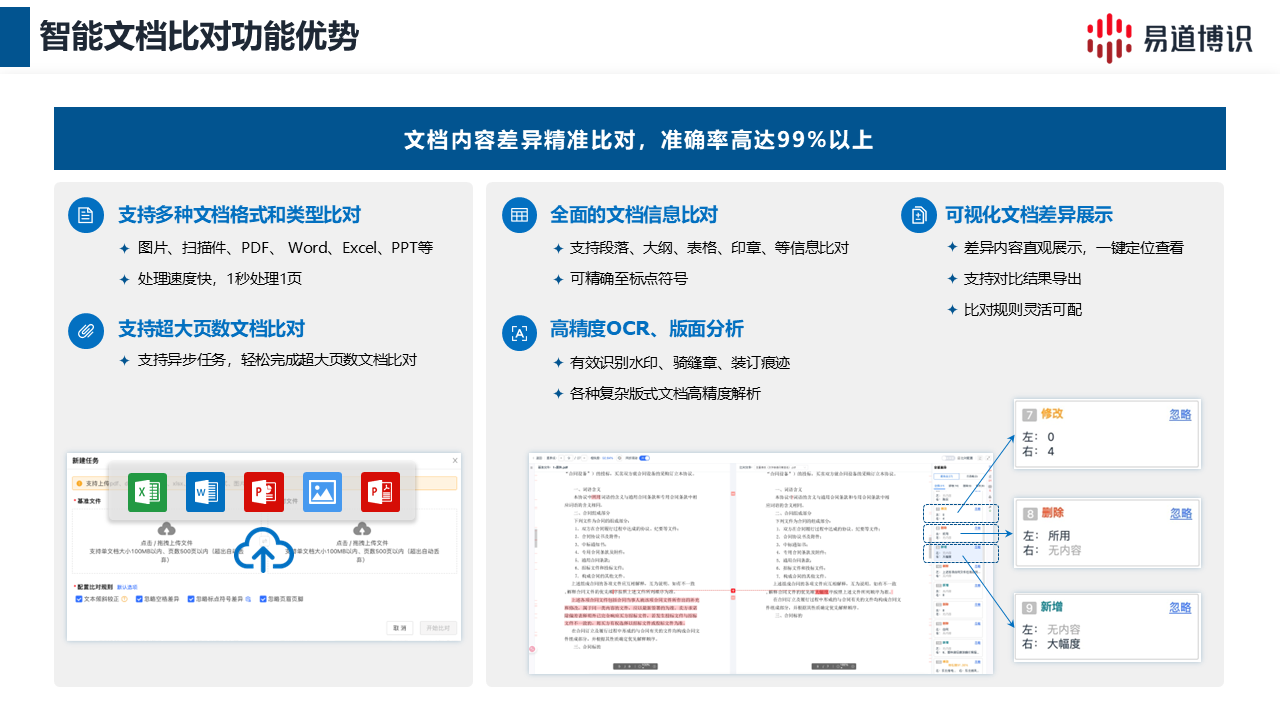Click the blue Word file icon
Screen dimensions: 1280x720
click(205, 492)
